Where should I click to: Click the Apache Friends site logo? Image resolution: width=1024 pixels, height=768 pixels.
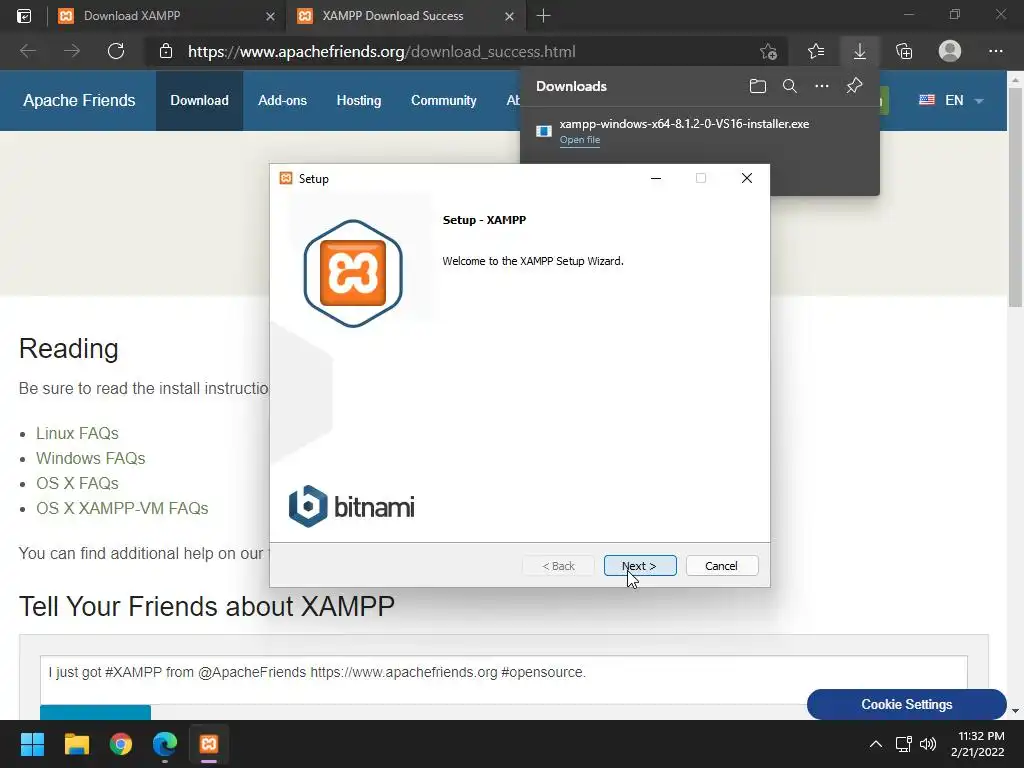point(79,101)
